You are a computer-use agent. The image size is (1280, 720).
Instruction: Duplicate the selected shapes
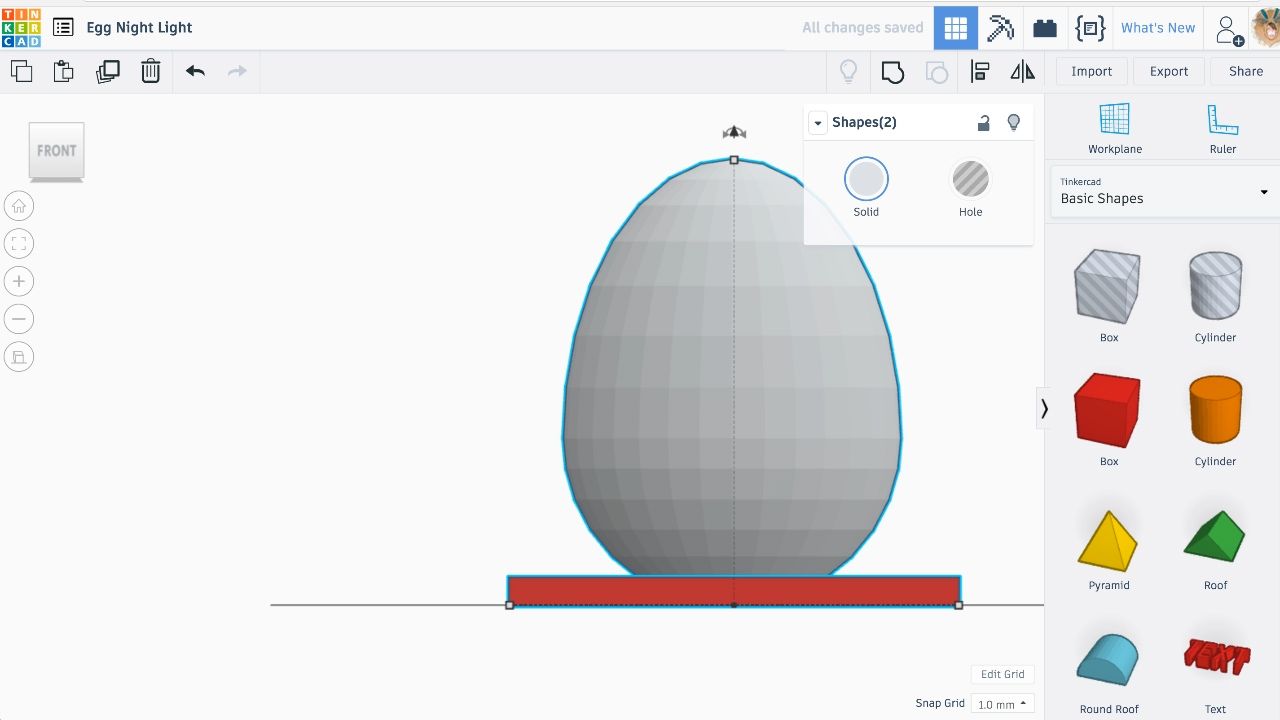[107, 71]
